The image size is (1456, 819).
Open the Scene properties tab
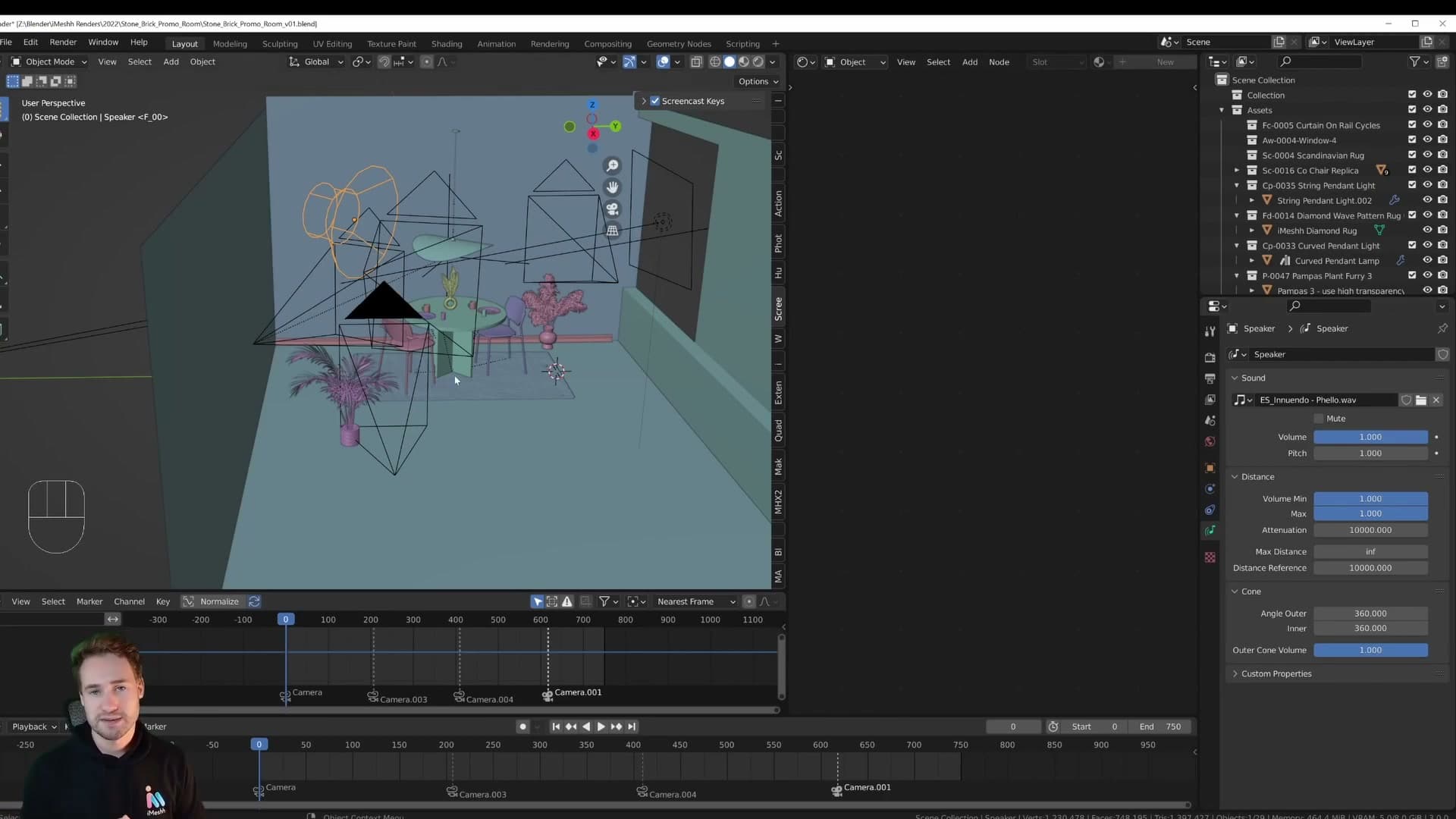click(1210, 421)
